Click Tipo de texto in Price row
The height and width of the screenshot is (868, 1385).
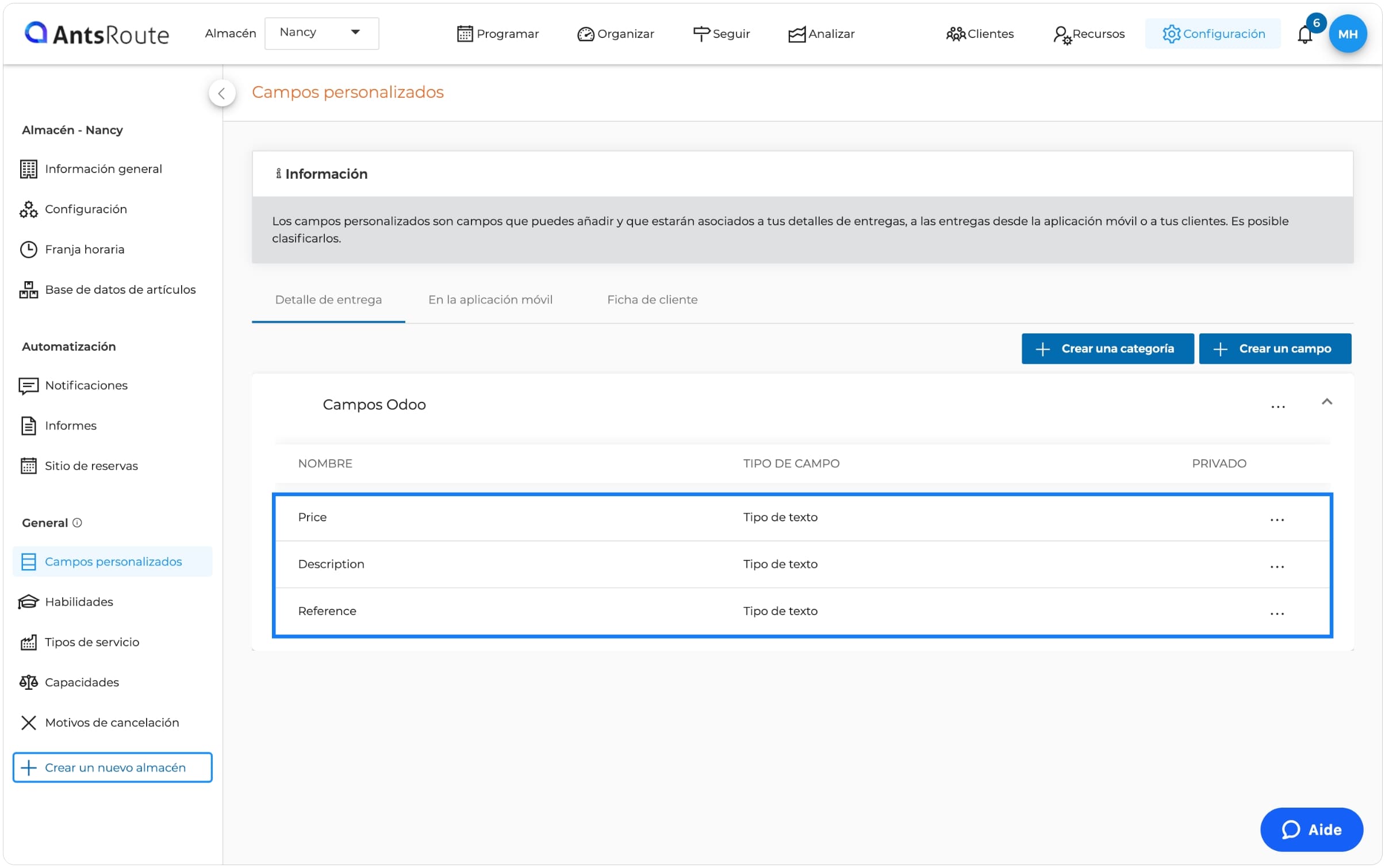point(780,517)
